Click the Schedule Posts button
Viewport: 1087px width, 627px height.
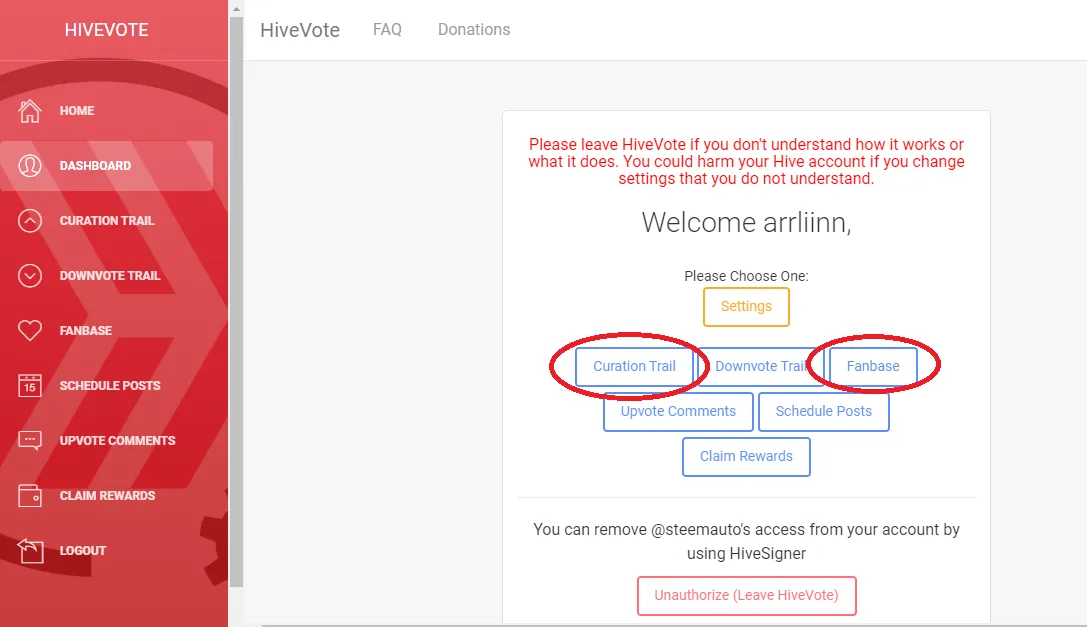point(824,411)
